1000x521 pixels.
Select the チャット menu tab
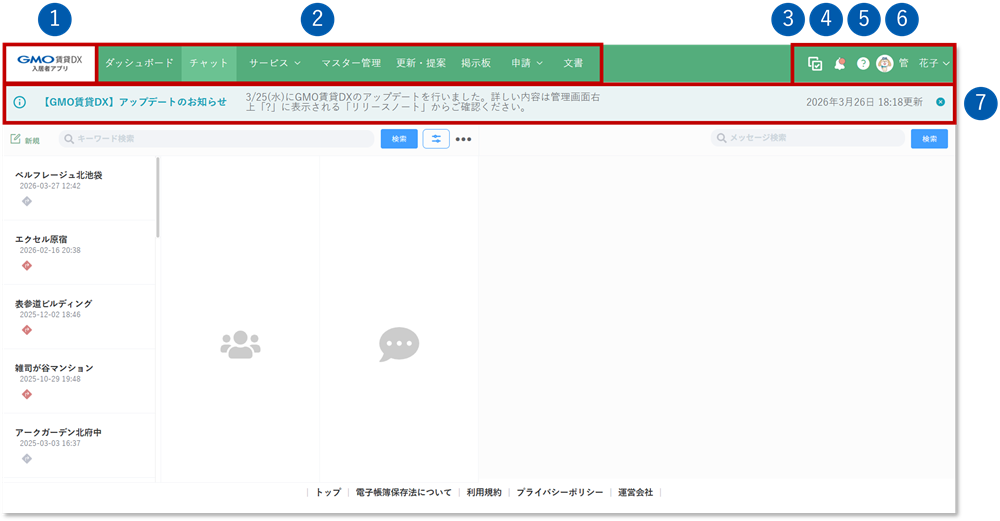(209, 63)
